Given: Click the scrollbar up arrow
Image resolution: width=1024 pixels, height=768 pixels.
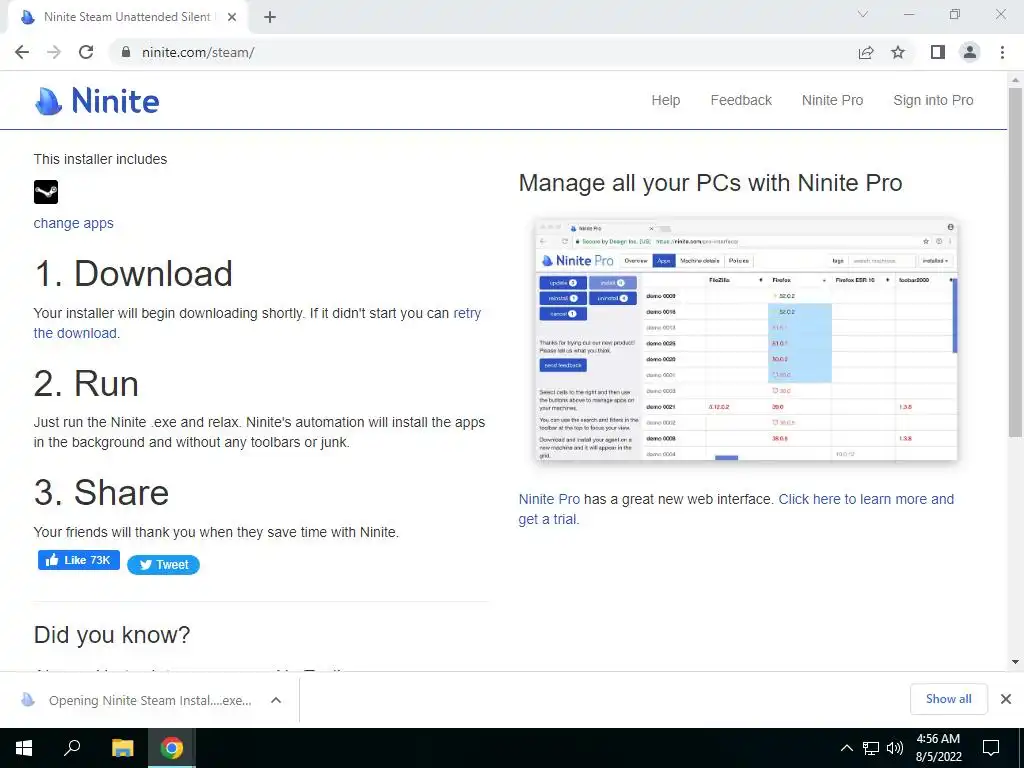Looking at the screenshot, I should click(1015, 80).
